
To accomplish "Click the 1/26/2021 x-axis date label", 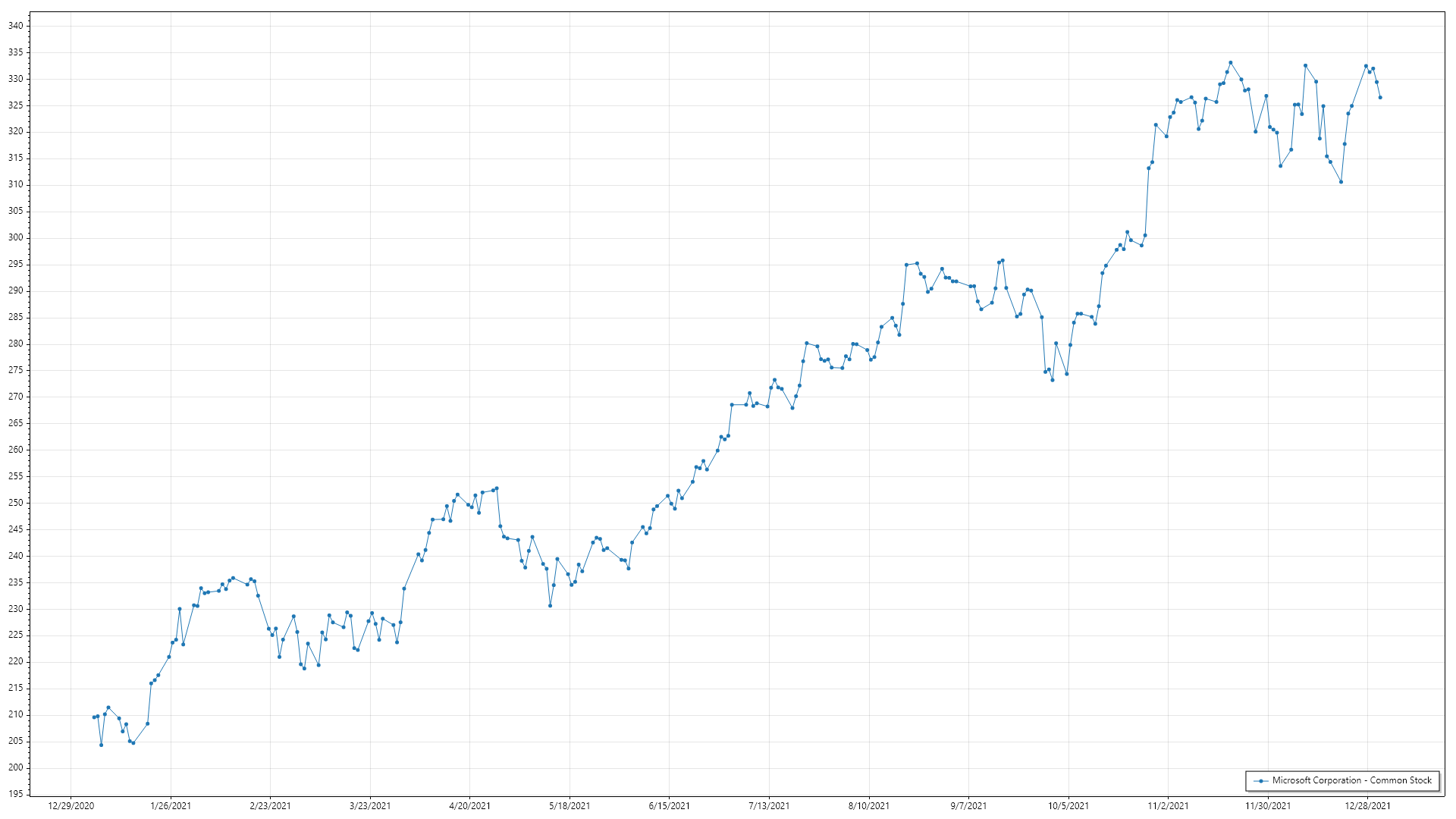I will click(x=171, y=806).
